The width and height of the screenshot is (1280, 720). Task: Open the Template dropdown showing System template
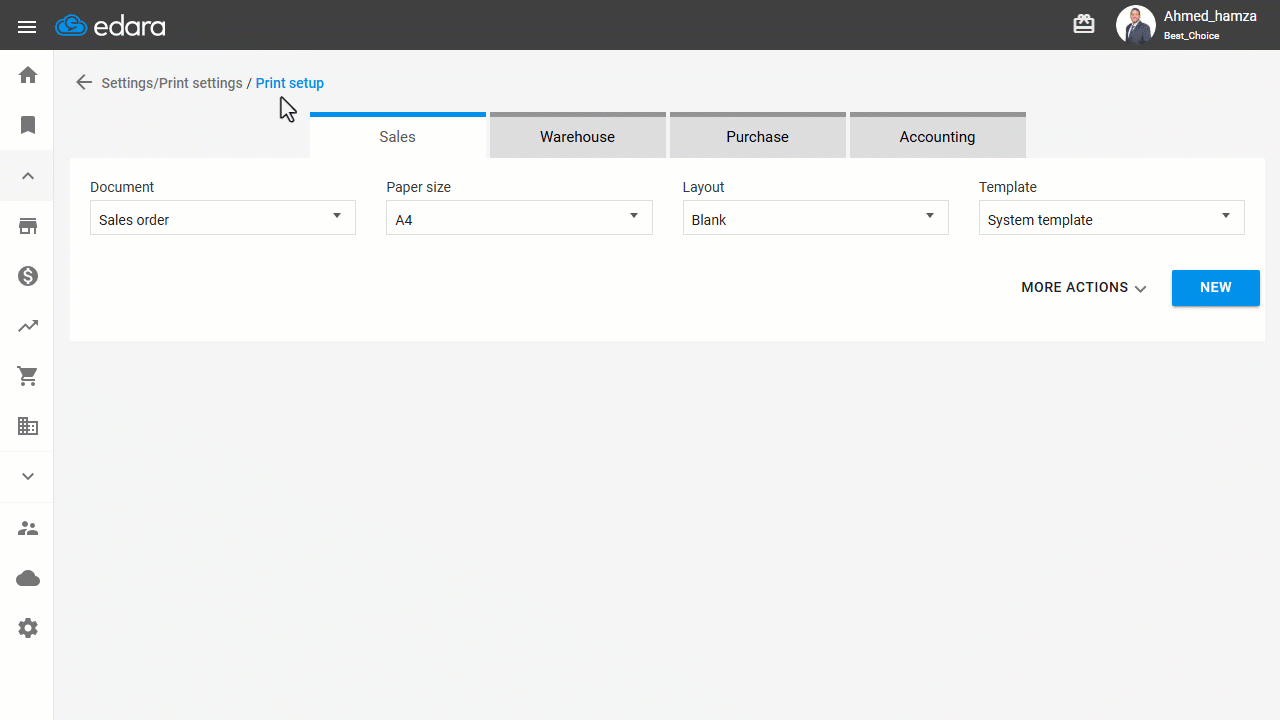[x=1112, y=218]
